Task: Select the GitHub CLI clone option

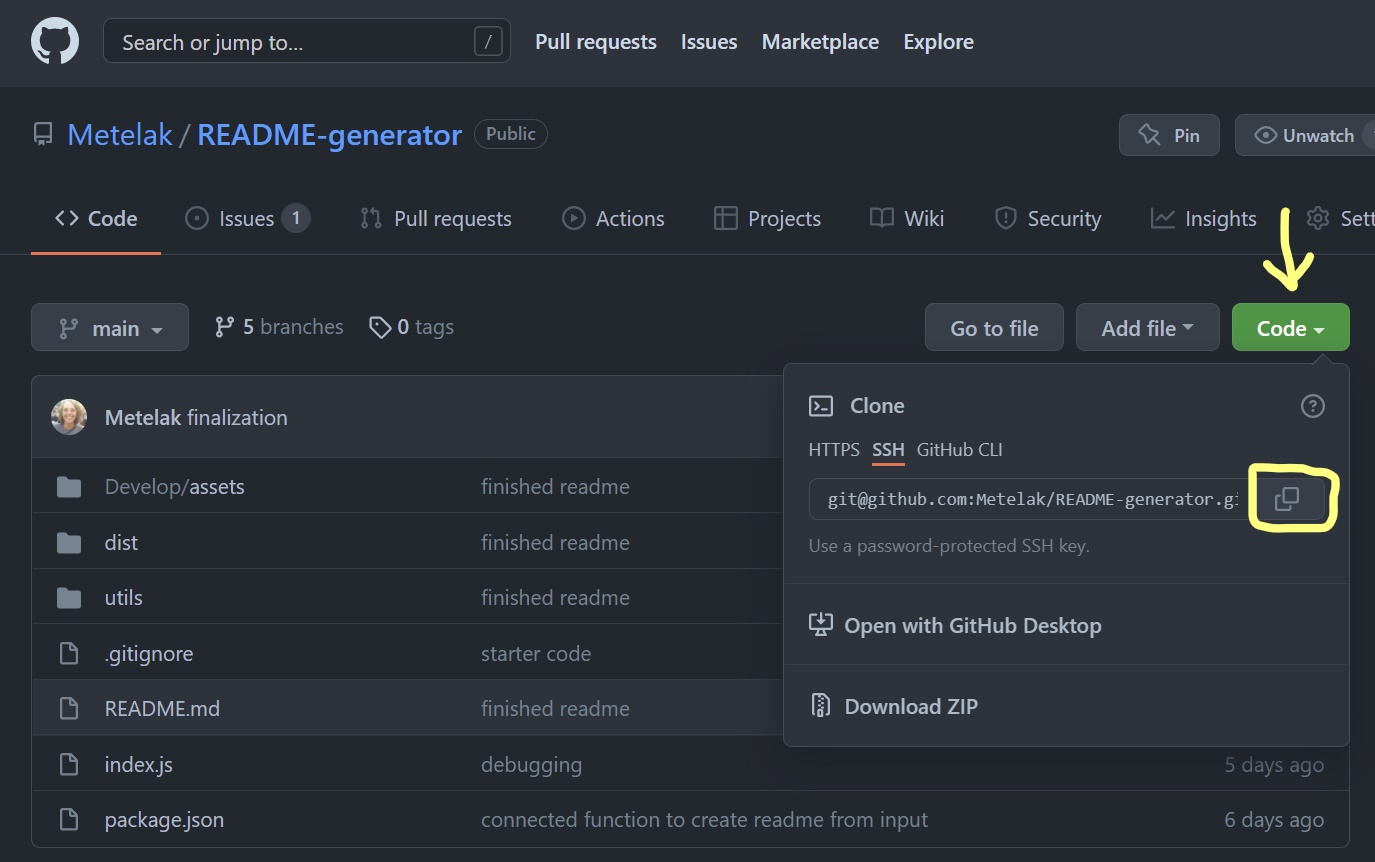Action: (x=959, y=450)
